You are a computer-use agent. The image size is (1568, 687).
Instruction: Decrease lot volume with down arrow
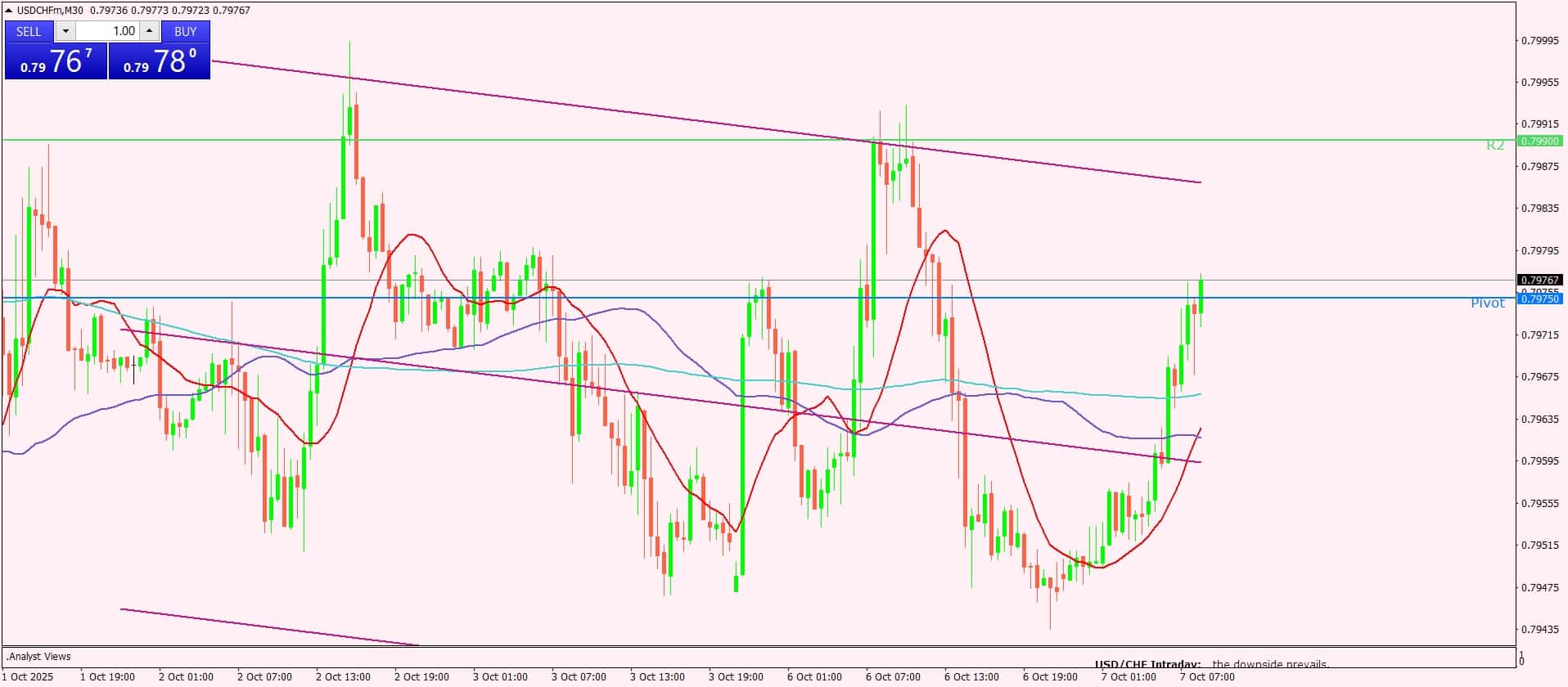tap(65, 31)
